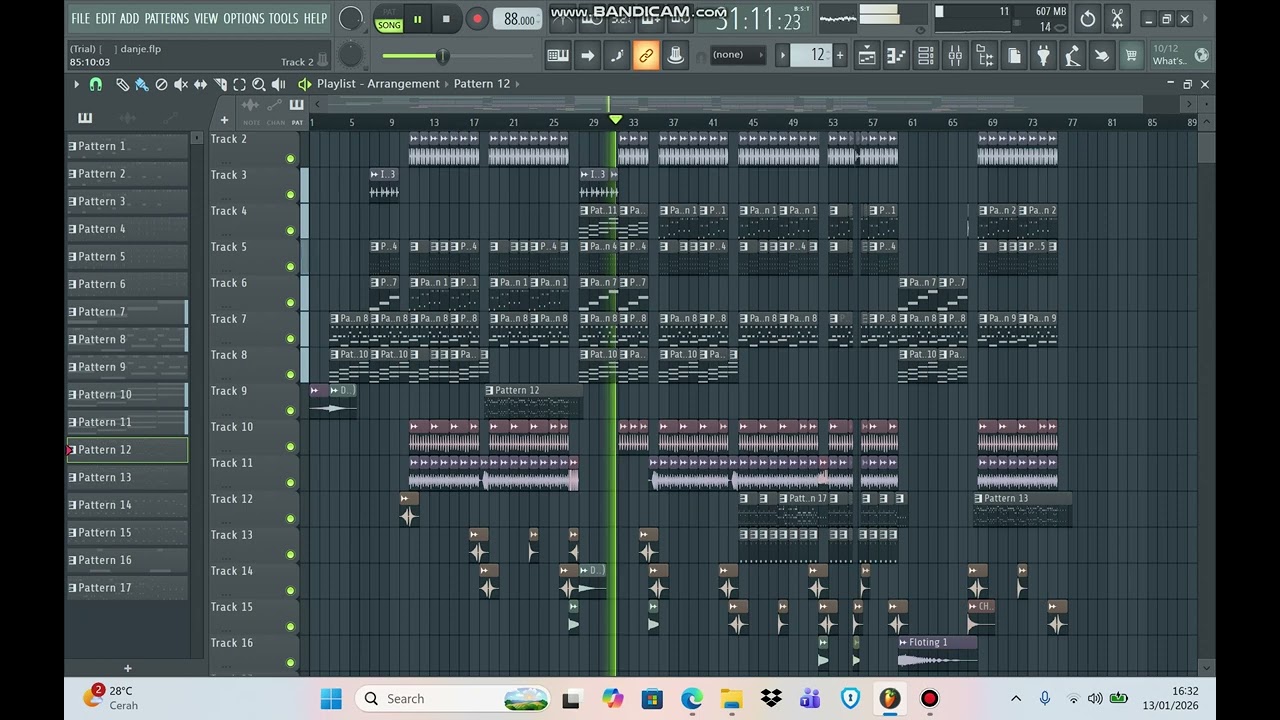
Task: Open the Browser view icon
Action: [984, 56]
